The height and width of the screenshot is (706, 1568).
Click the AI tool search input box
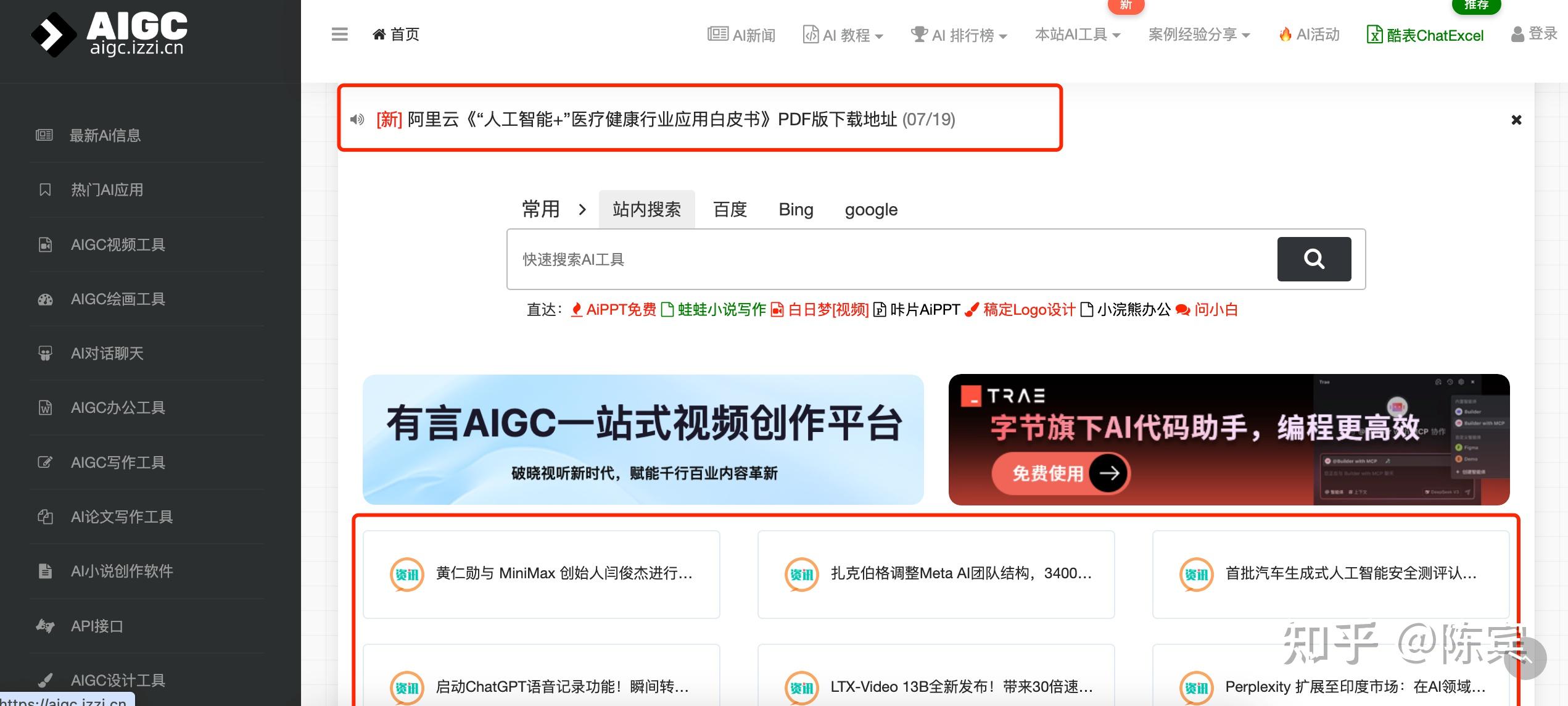tap(864, 259)
